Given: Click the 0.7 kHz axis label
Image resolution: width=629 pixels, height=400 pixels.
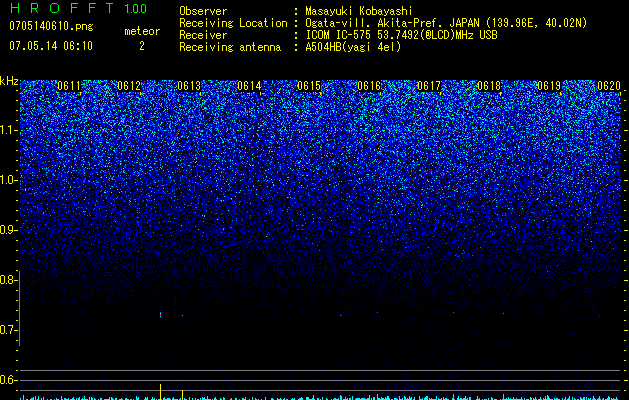Looking at the screenshot, I should pos(8,330).
